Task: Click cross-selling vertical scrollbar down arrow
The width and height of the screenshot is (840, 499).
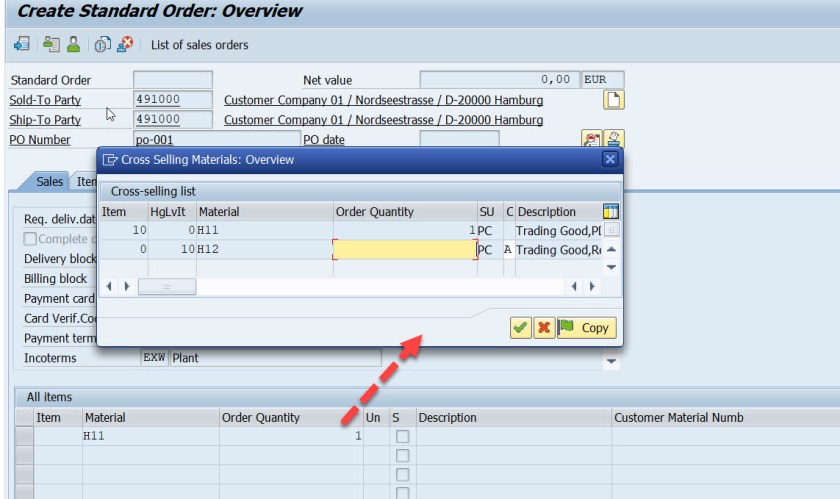Action: [611, 267]
